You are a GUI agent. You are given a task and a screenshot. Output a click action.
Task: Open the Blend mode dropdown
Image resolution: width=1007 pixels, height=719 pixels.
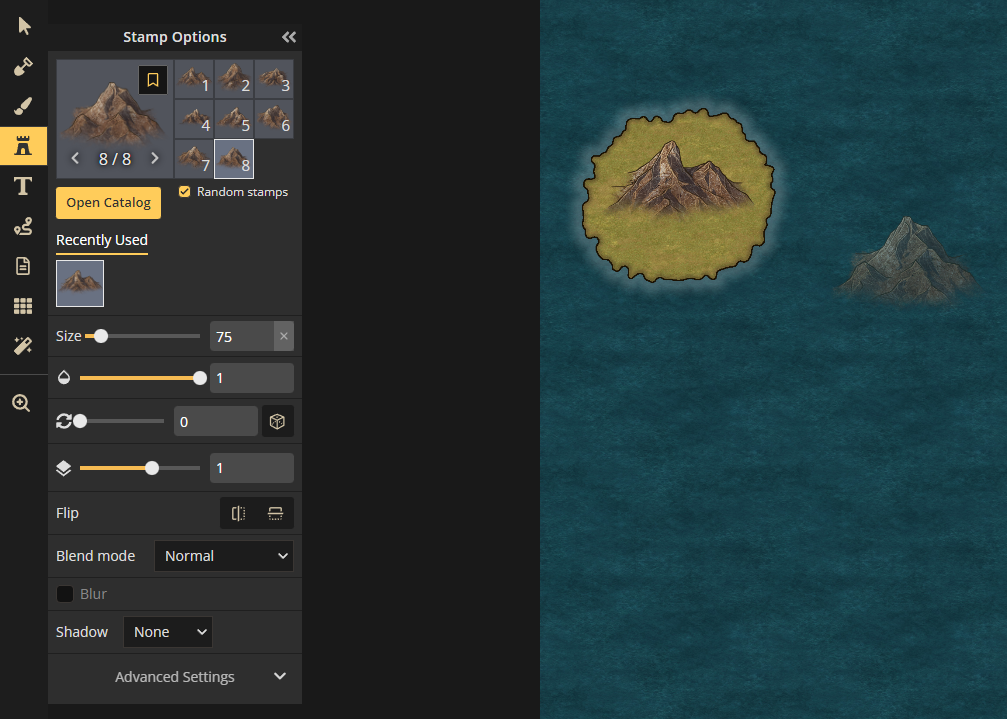(x=223, y=556)
